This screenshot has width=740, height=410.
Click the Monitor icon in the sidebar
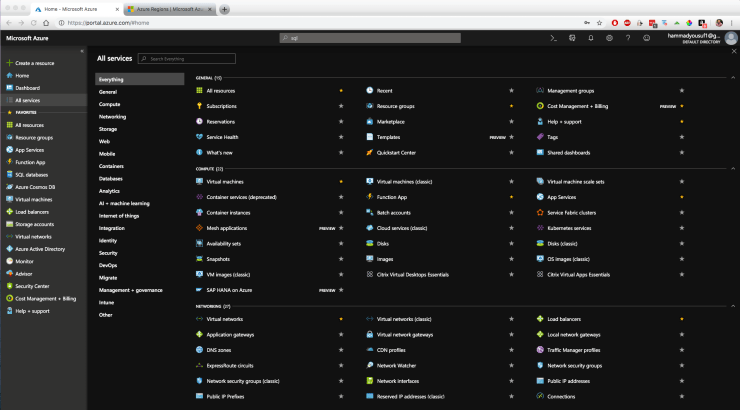[x=9, y=261]
